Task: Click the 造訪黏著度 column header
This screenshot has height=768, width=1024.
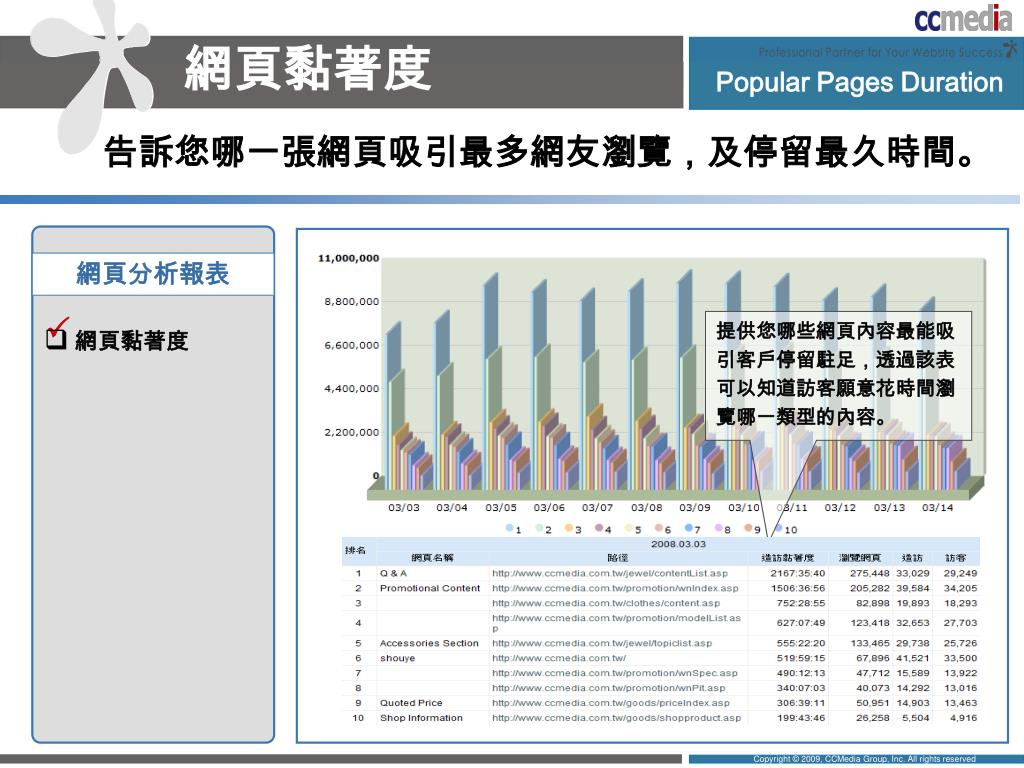Action: click(788, 558)
